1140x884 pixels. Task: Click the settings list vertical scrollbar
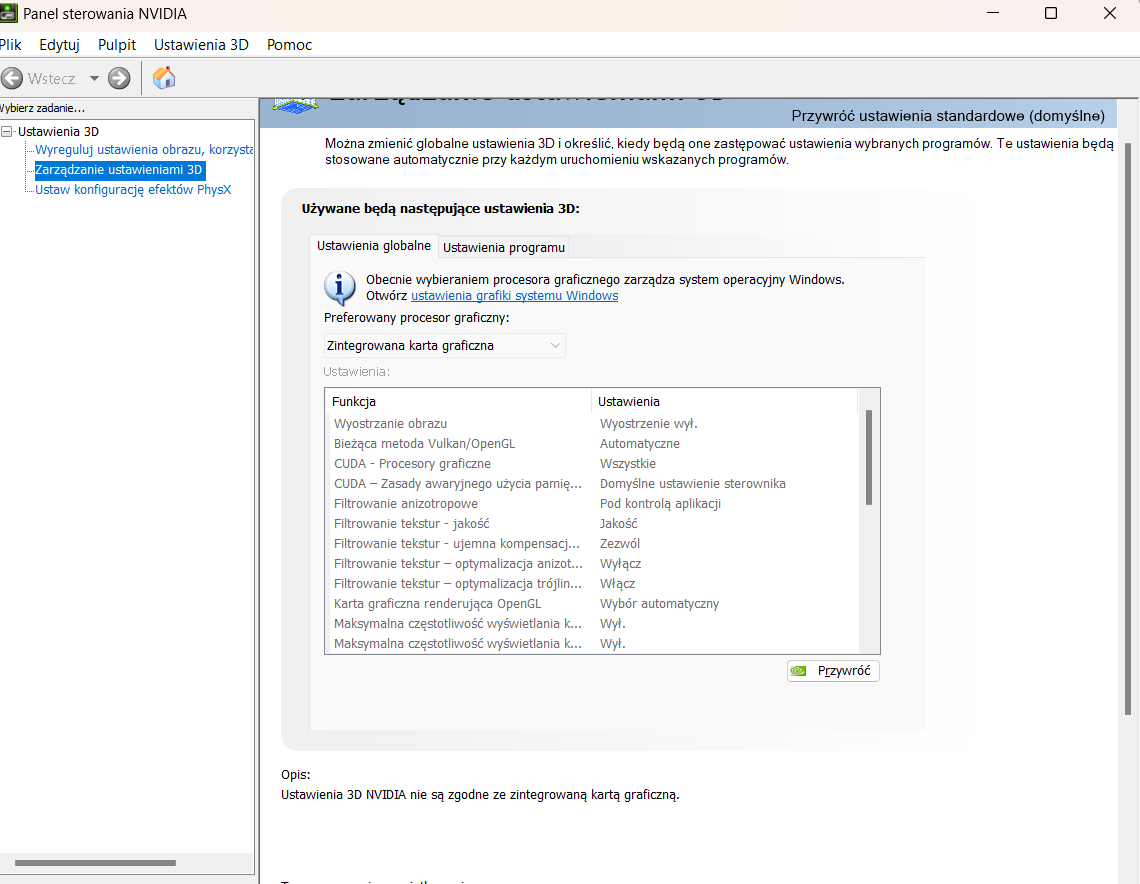tap(869, 458)
